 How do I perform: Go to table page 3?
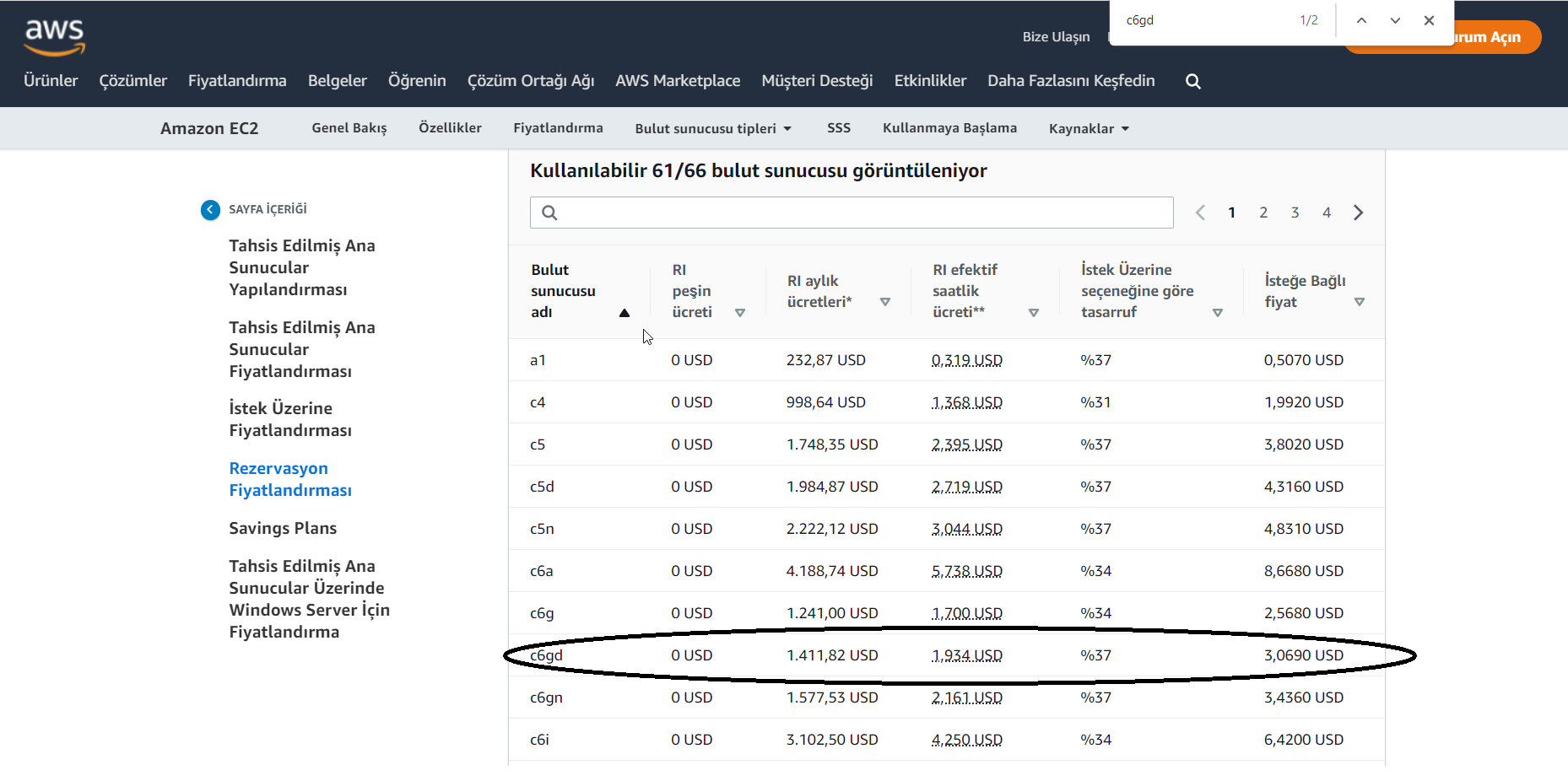[1295, 213]
